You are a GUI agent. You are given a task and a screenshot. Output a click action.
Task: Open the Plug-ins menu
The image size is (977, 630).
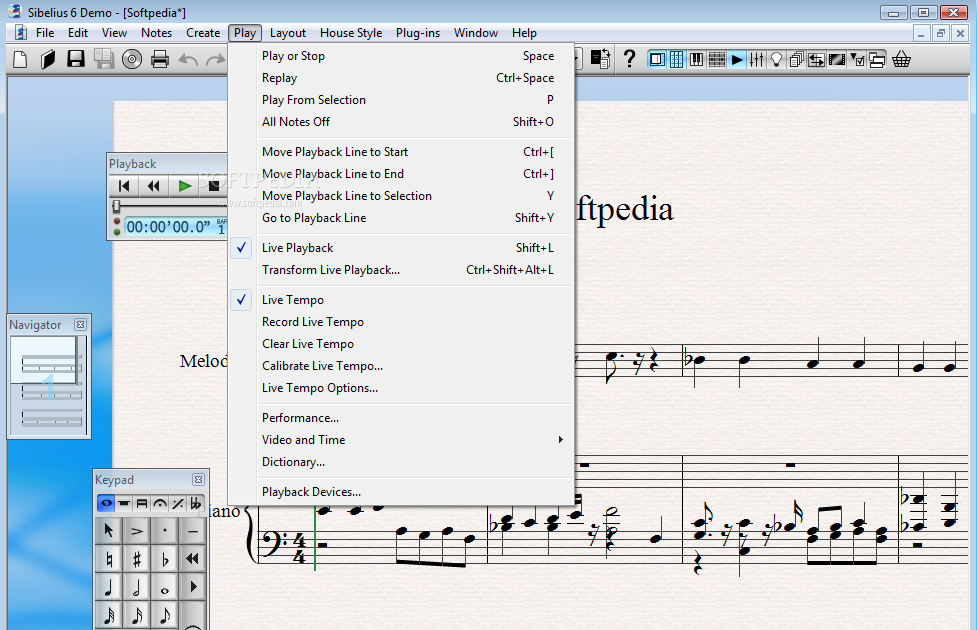[417, 33]
